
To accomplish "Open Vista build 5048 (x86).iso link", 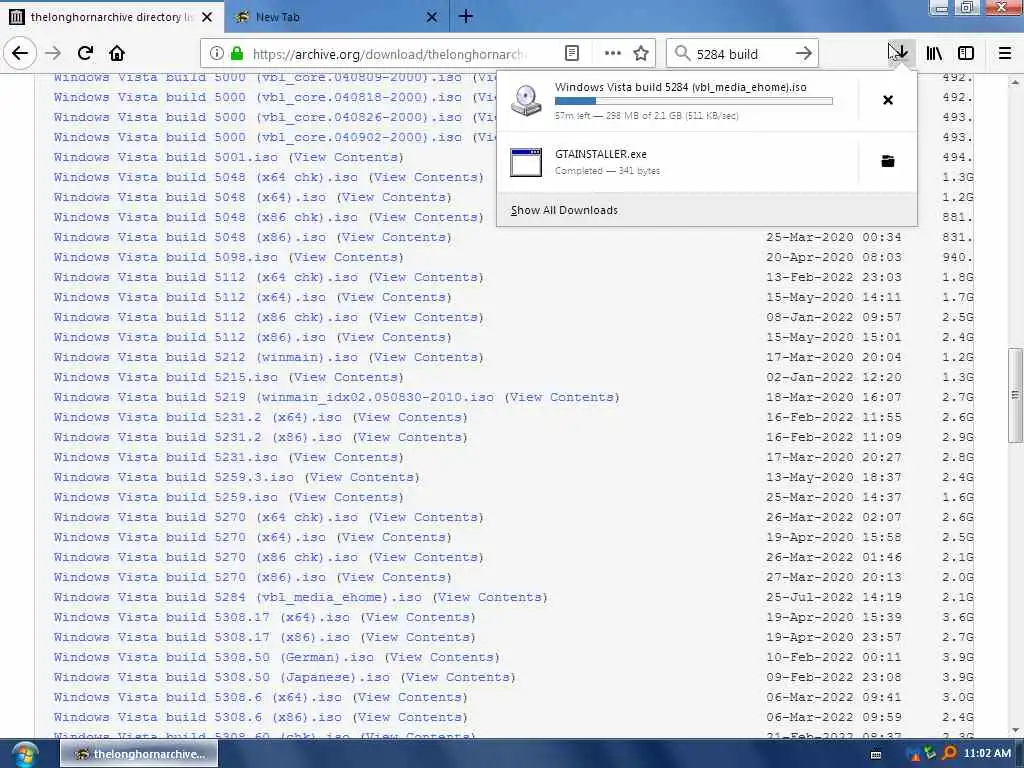I will (190, 237).
